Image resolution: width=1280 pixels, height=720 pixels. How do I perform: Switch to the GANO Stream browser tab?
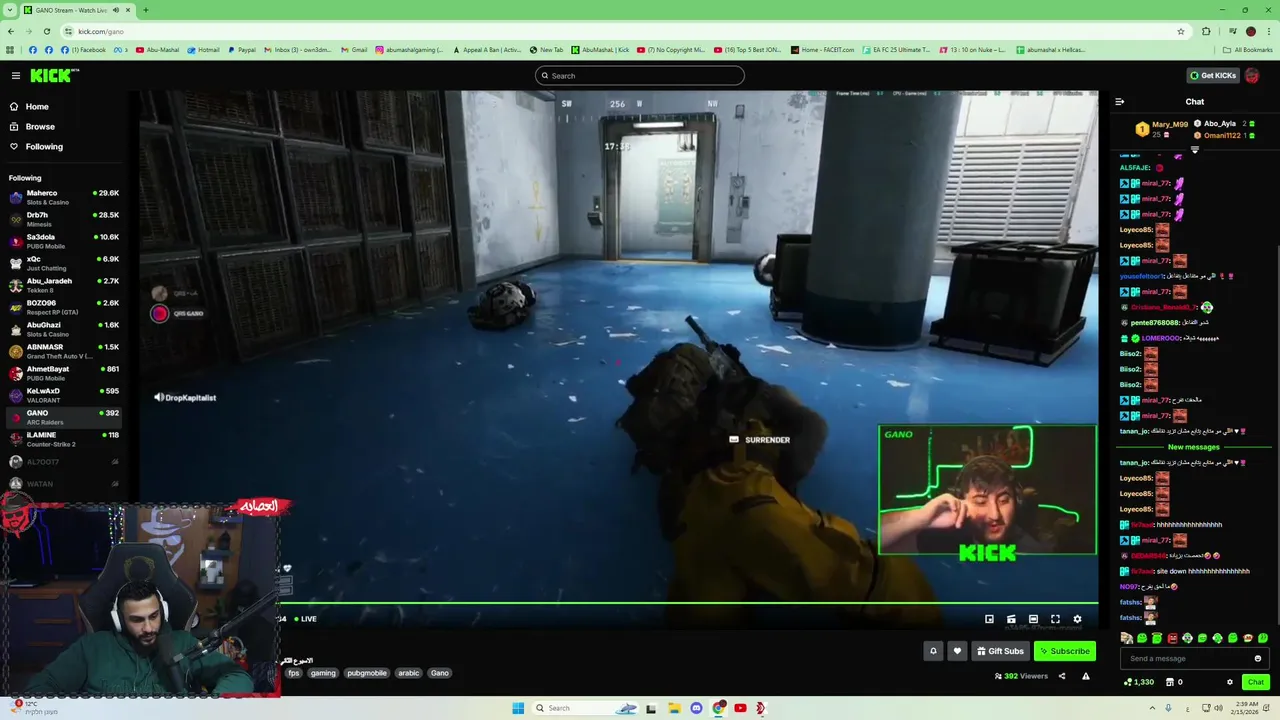78,10
